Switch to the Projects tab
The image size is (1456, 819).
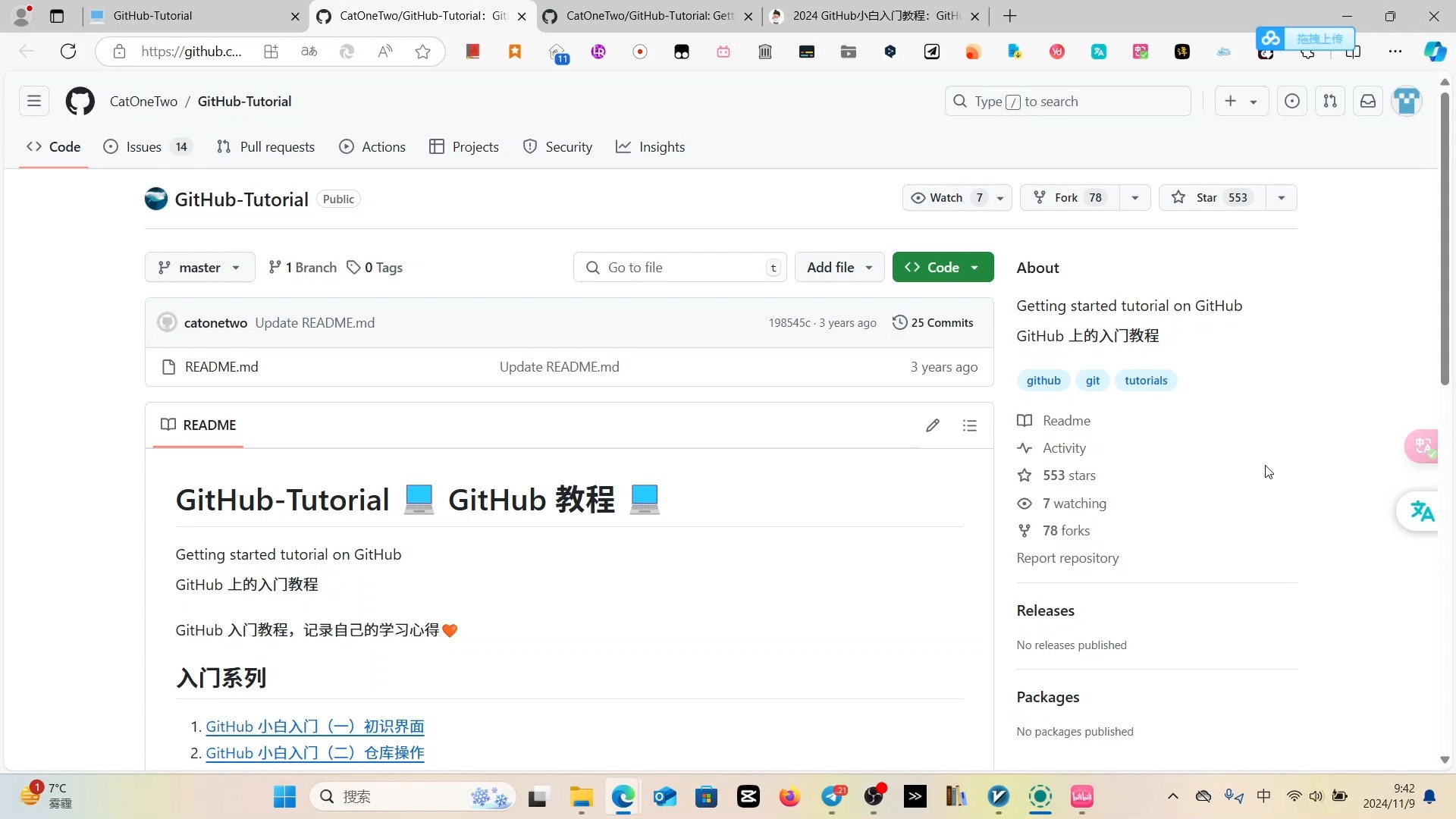(474, 146)
